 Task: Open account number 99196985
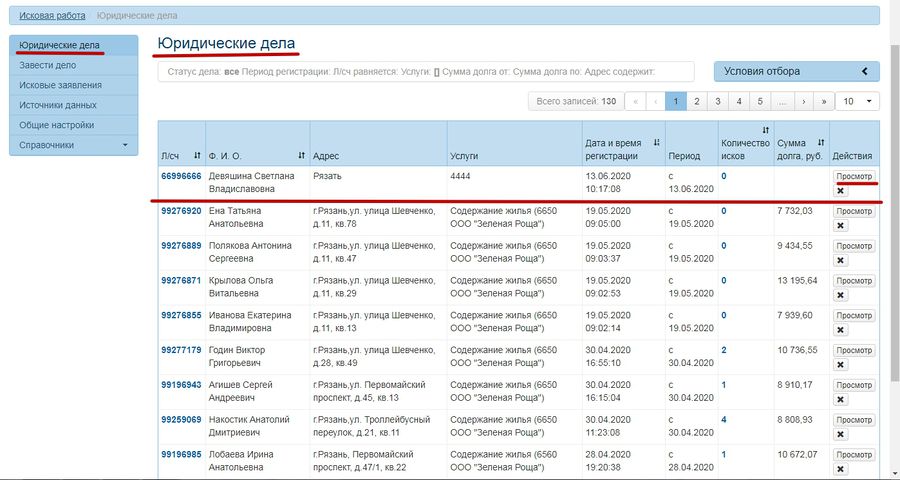pos(181,454)
